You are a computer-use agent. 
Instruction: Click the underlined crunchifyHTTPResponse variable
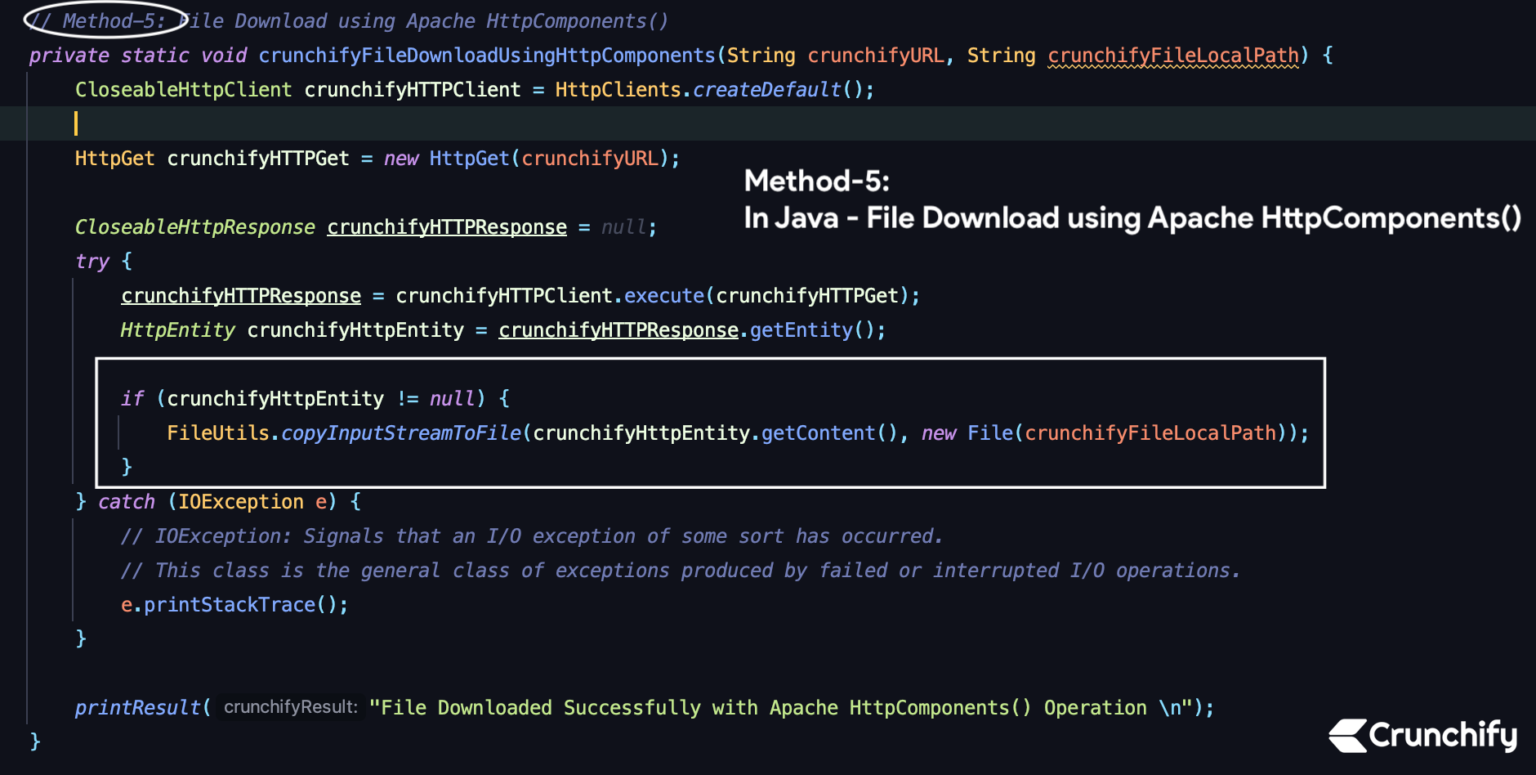[x=446, y=227]
